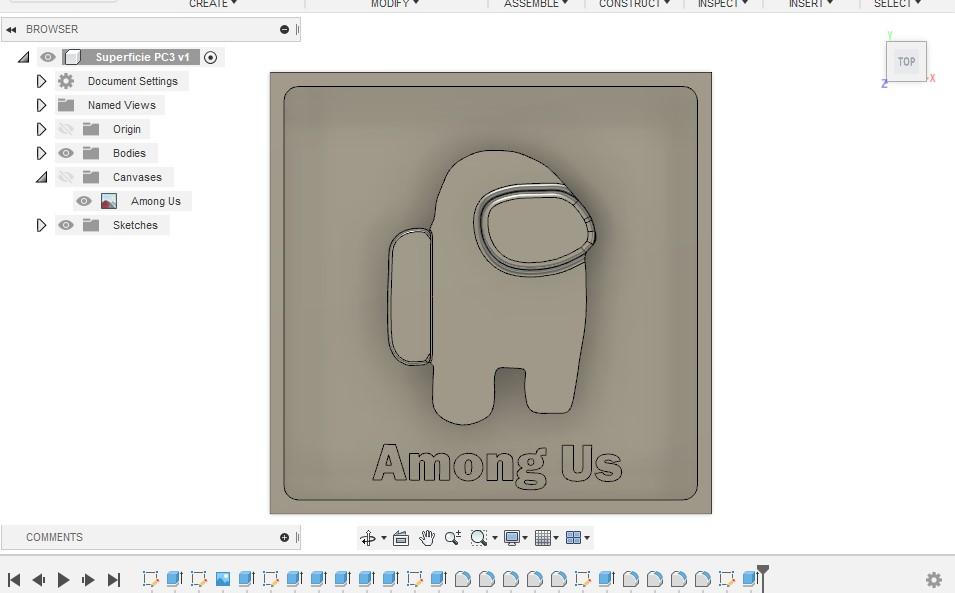
Task: Hide the Sketches folder
Action: pyautogui.click(x=66, y=225)
